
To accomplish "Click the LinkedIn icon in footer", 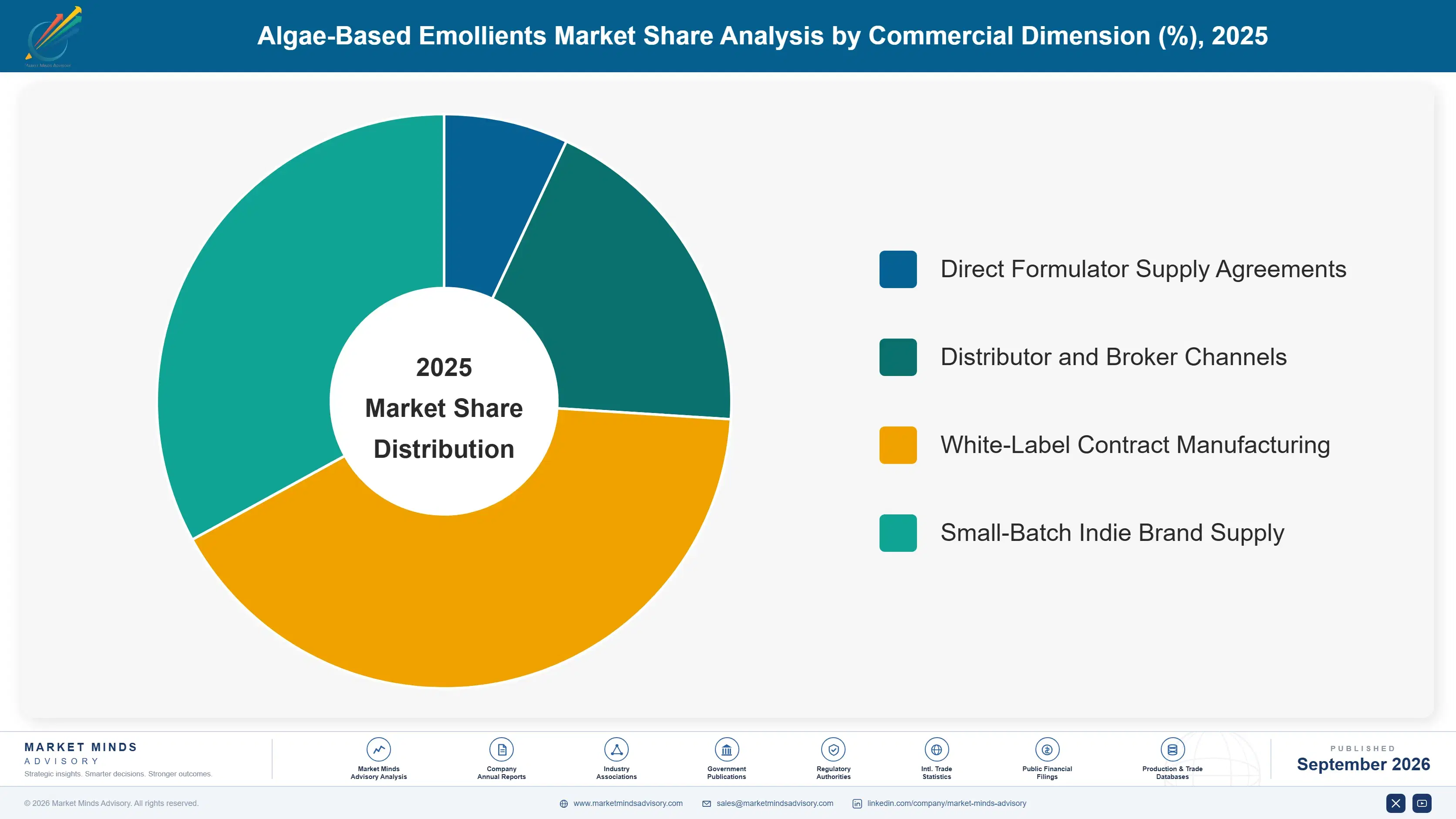I will tap(857, 804).
